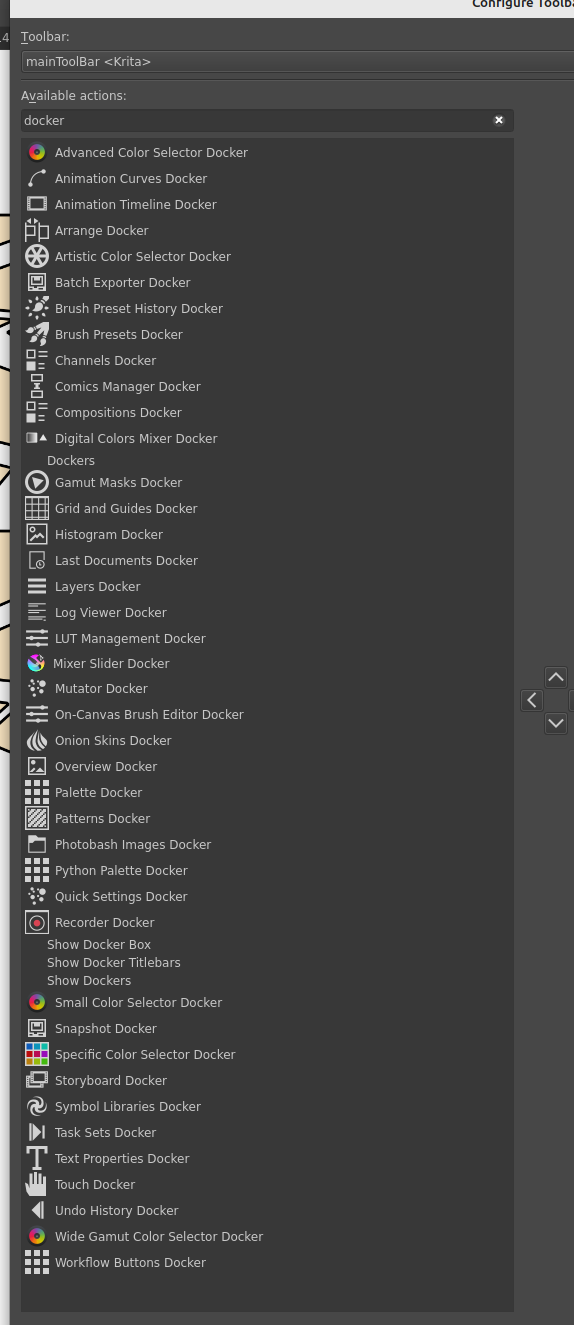Select the Photobash Images Docker icon
This screenshot has height=1325, width=574.
pos(37,845)
